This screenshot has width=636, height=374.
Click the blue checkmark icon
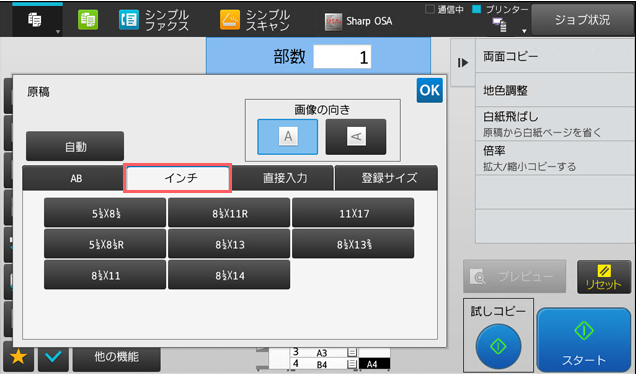click(53, 357)
